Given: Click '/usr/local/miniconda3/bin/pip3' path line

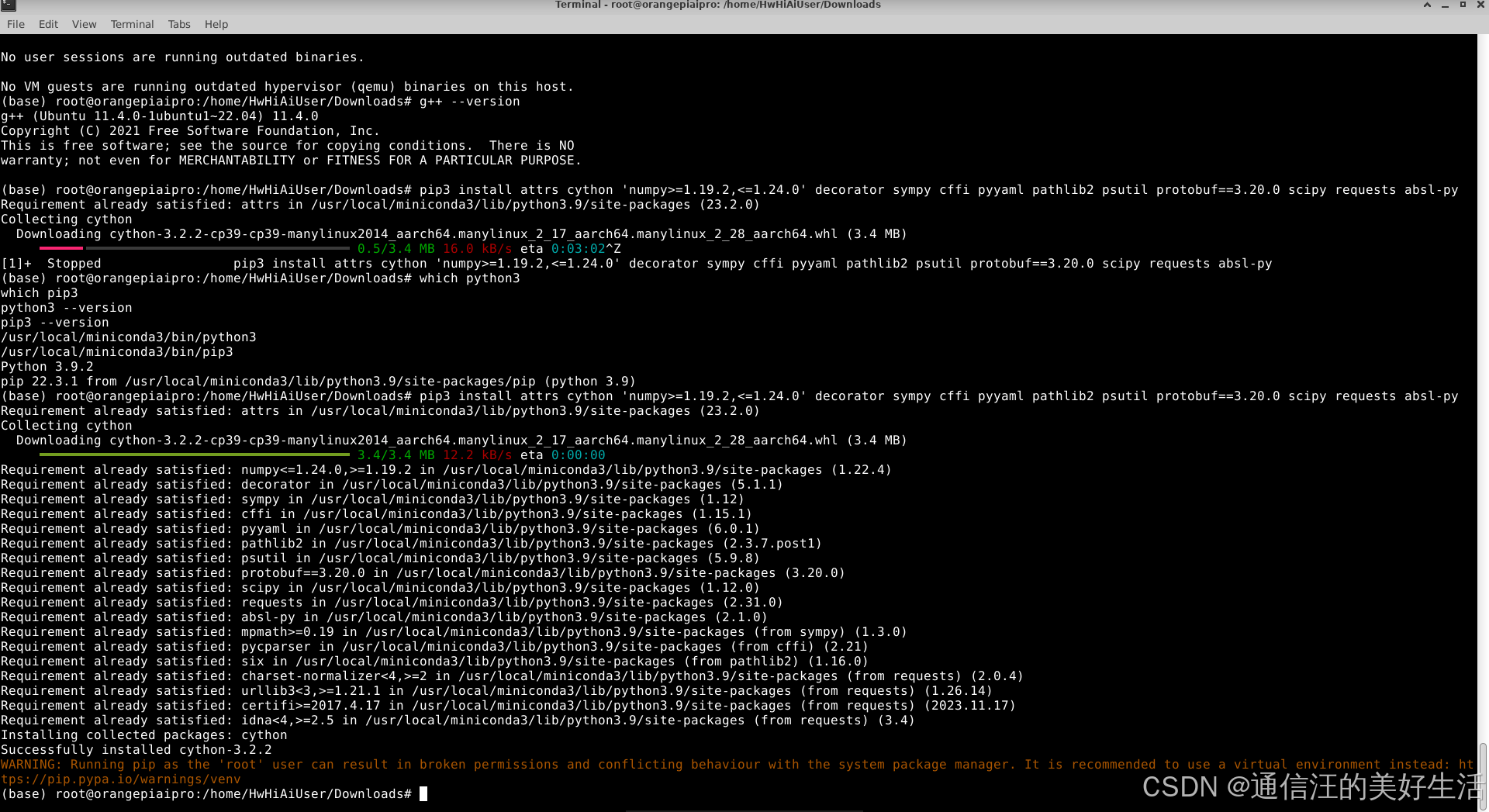Looking at the screenshot, I should (x=117, y=352).
